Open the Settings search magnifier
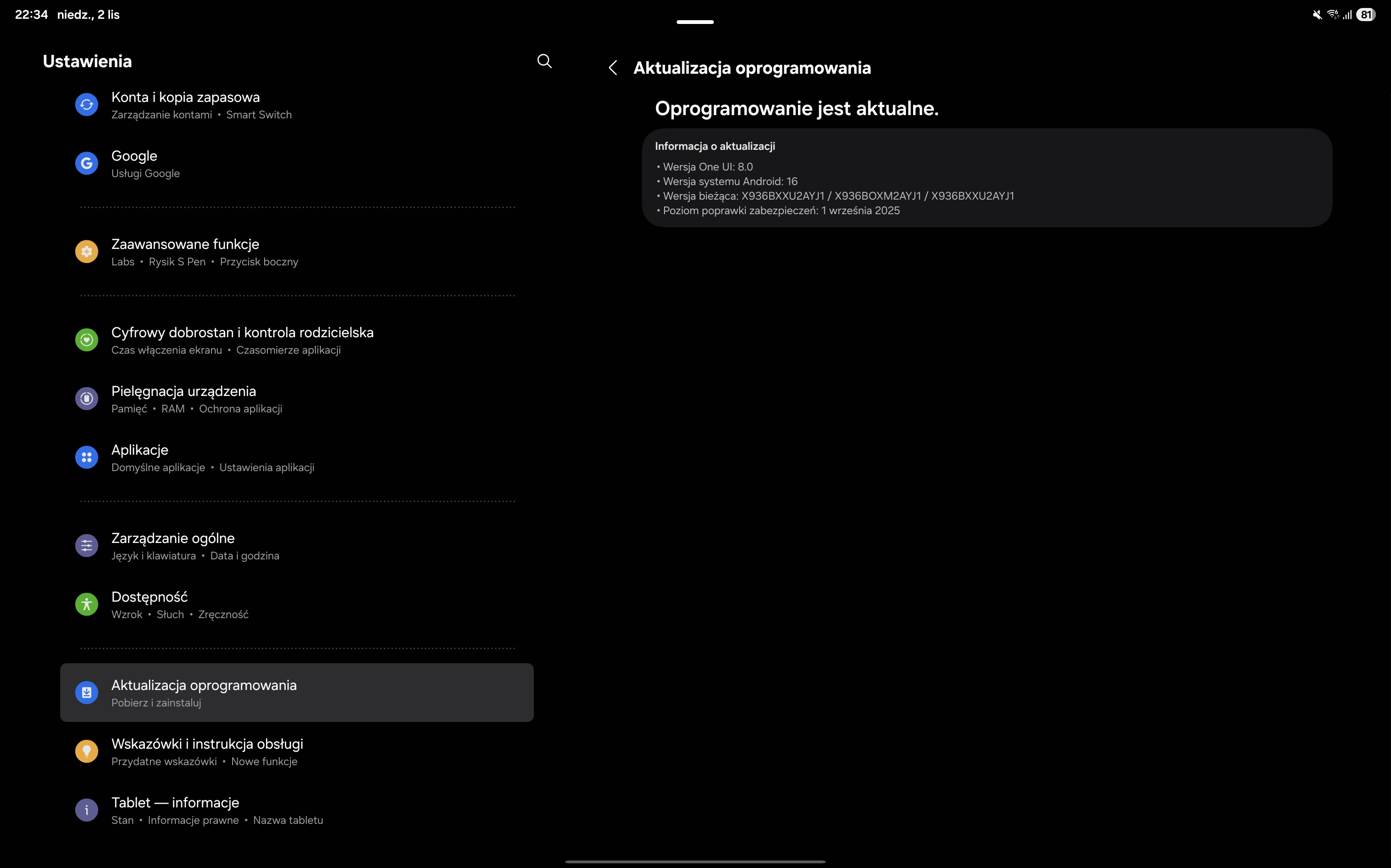1391x868 pixels. (x=544, y=62)
